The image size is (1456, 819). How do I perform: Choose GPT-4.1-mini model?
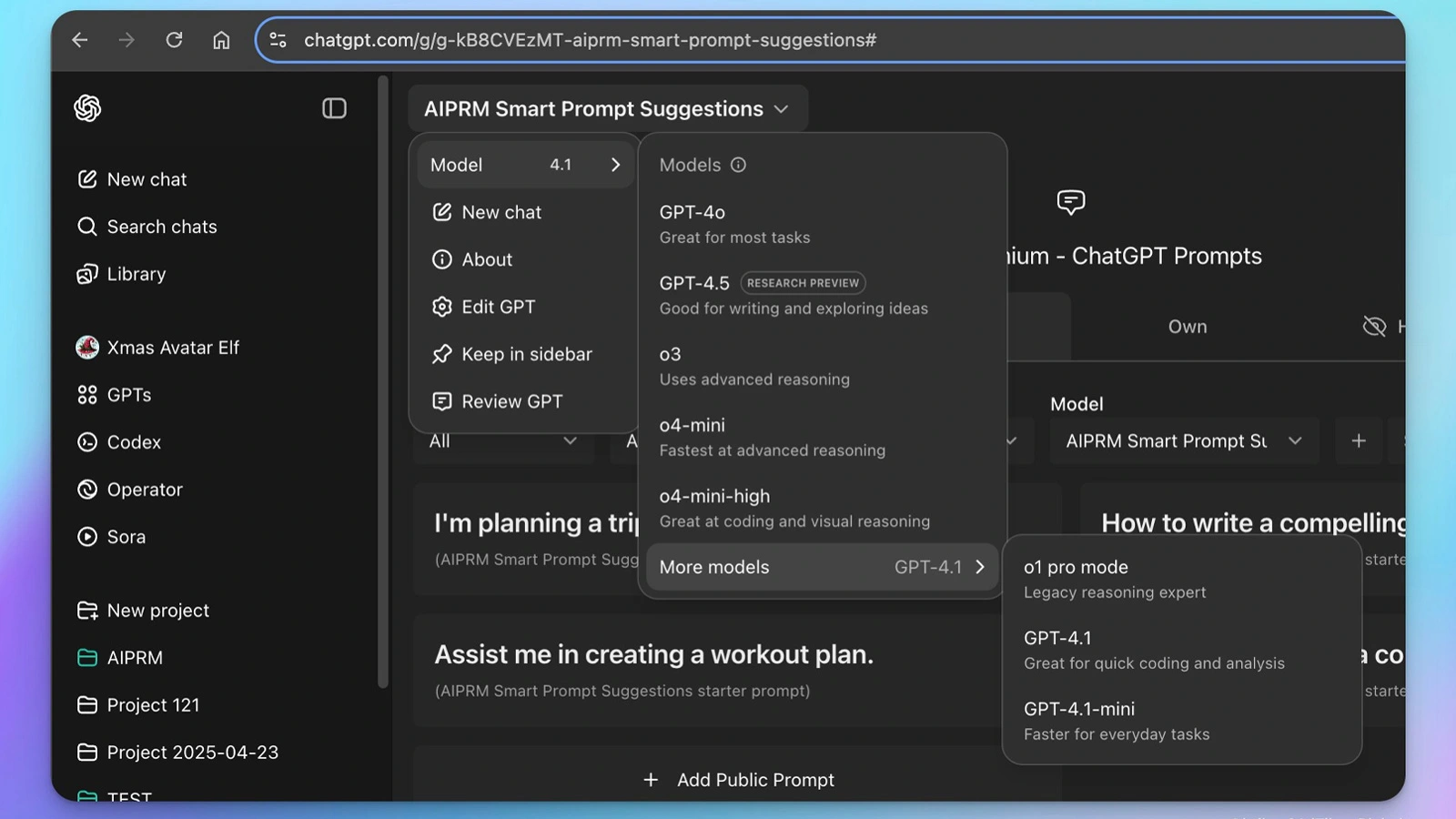click(x=1181, y=721)
